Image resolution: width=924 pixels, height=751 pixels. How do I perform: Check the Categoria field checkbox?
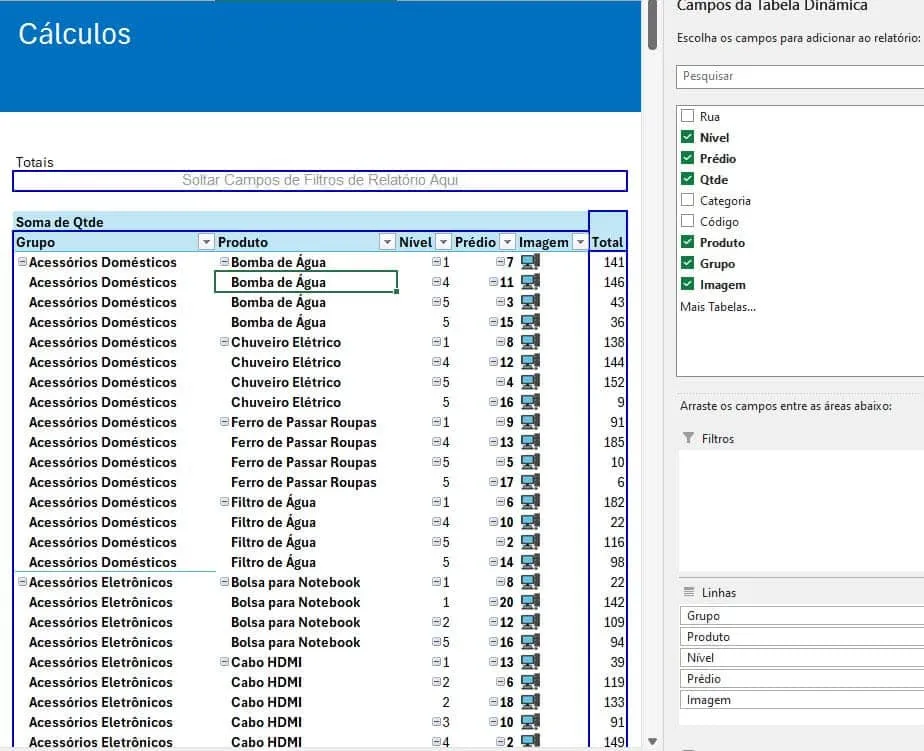(x=687, y=200)
